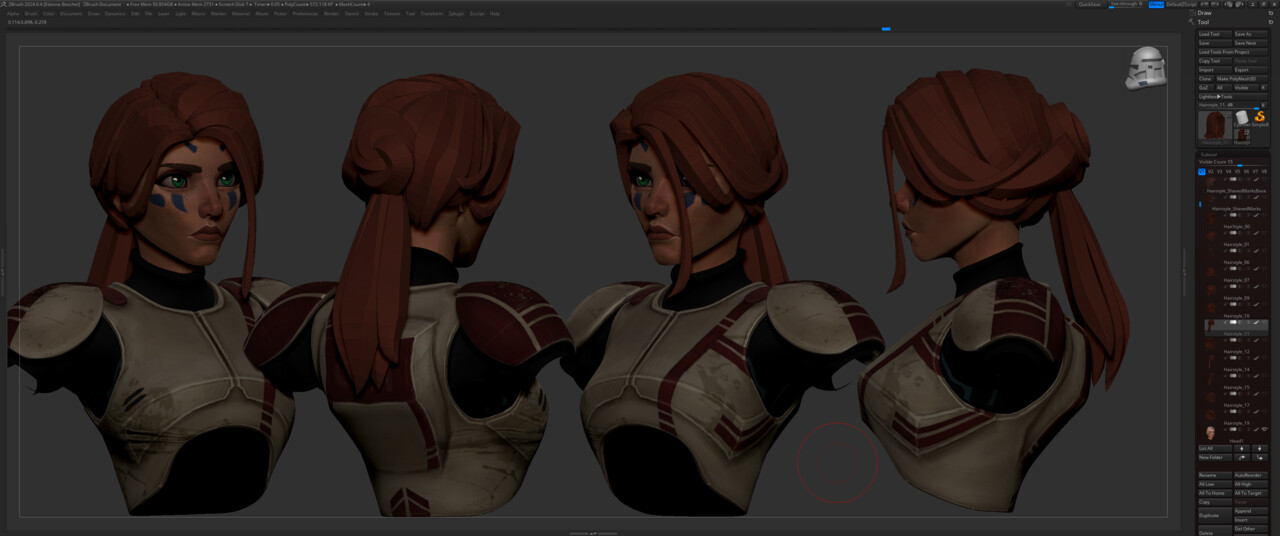Viewport: 1280px width, 536px height.
Task: Open the Material menu
Action: (241, 14)
